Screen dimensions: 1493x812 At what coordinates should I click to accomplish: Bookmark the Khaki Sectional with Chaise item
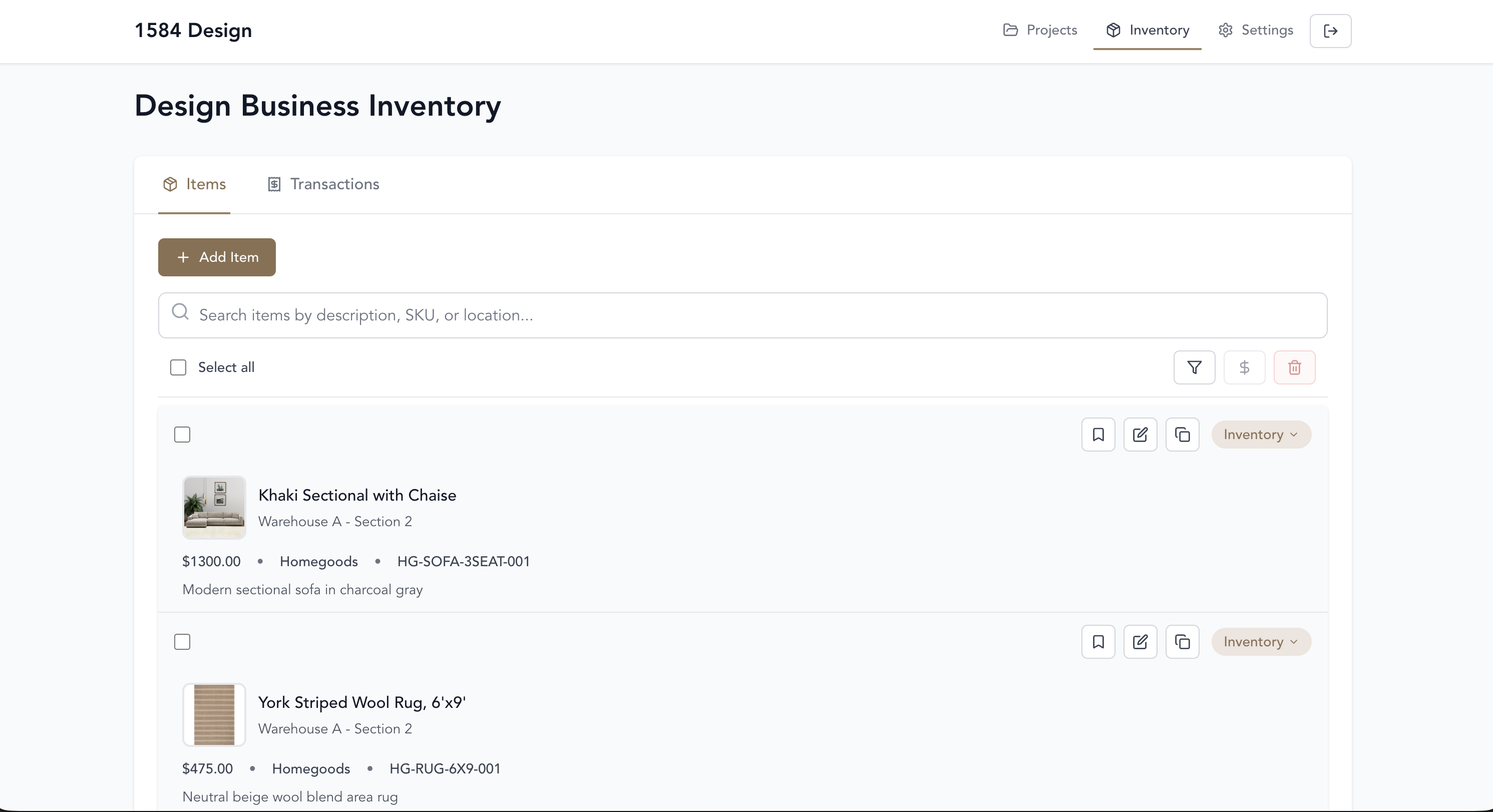coord(1098,434)
